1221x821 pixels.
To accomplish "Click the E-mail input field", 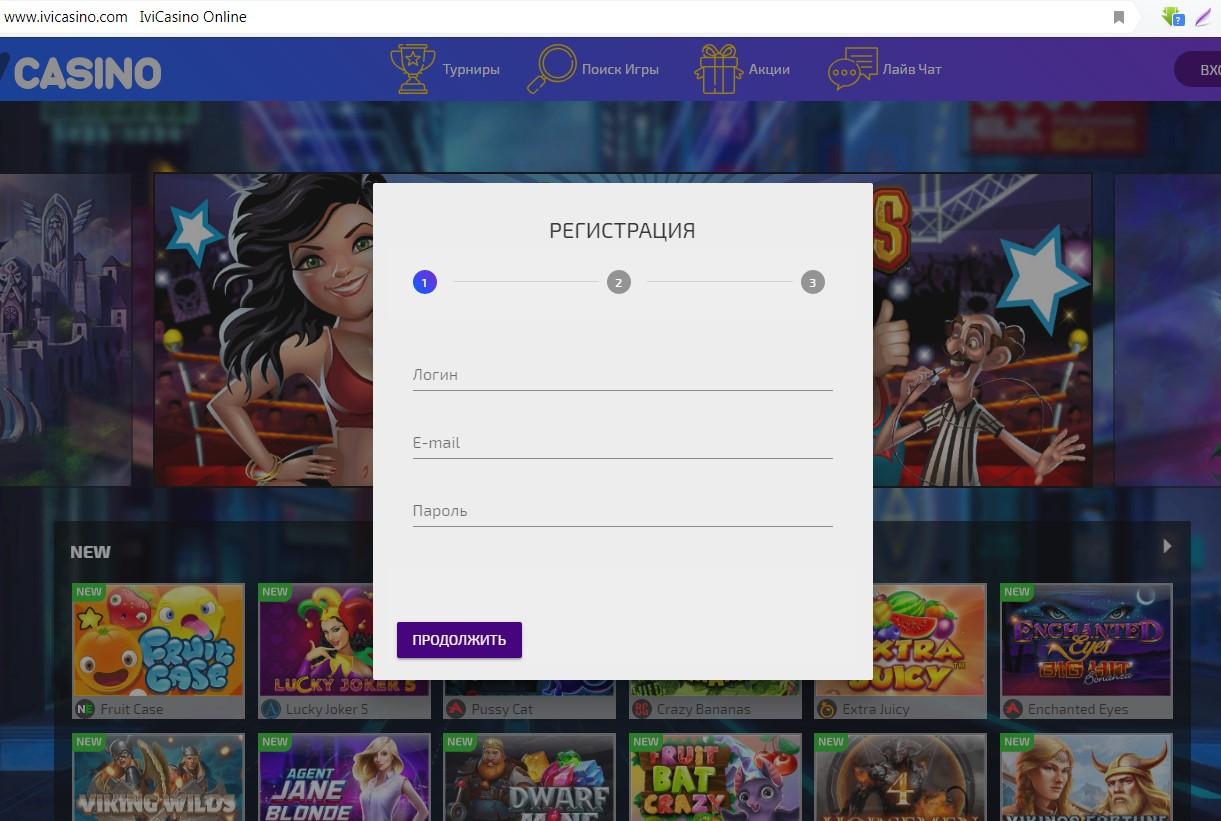I will pyautogui.click(x=622, y=443).
